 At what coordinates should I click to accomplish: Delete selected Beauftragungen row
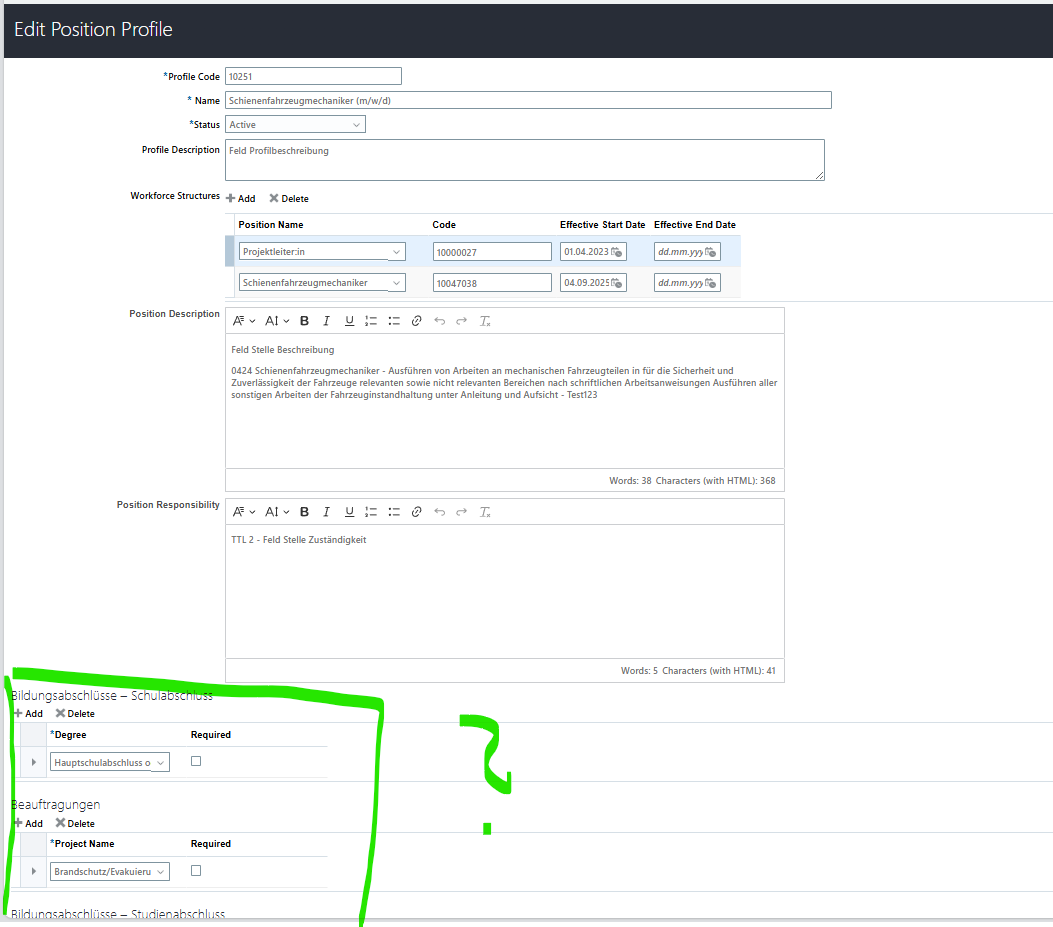75,824
